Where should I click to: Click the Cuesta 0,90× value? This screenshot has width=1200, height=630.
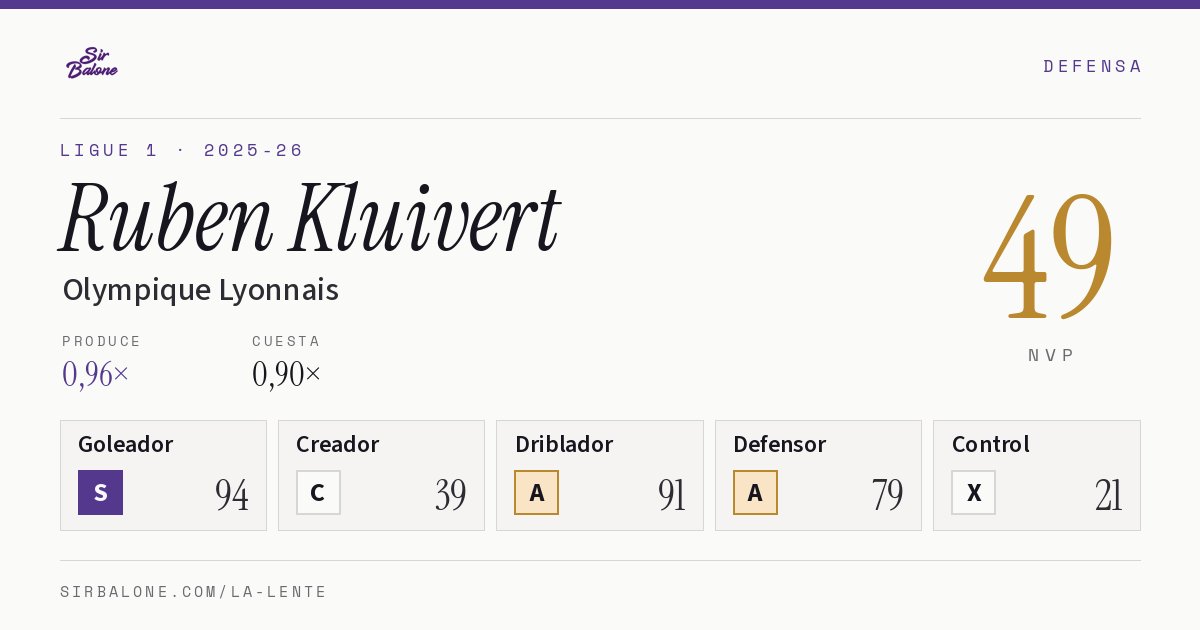point(287,374)
